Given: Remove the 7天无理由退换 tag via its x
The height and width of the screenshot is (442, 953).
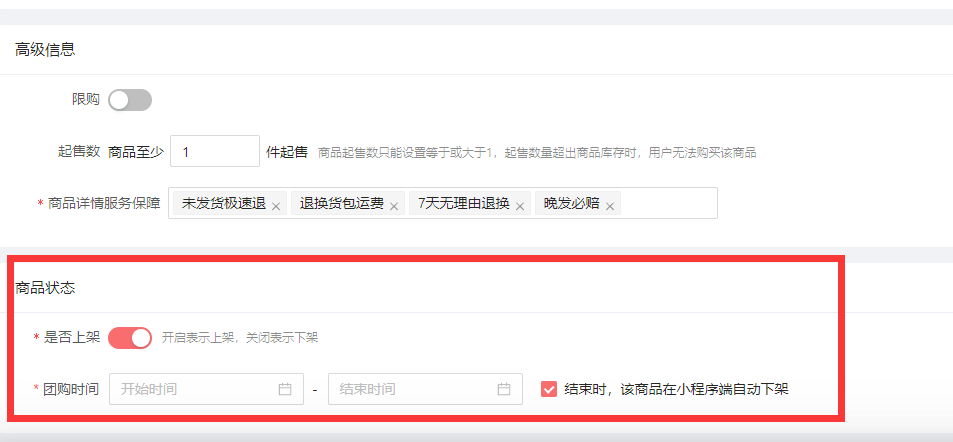Looking at the screenshot, I should point(520,207).
